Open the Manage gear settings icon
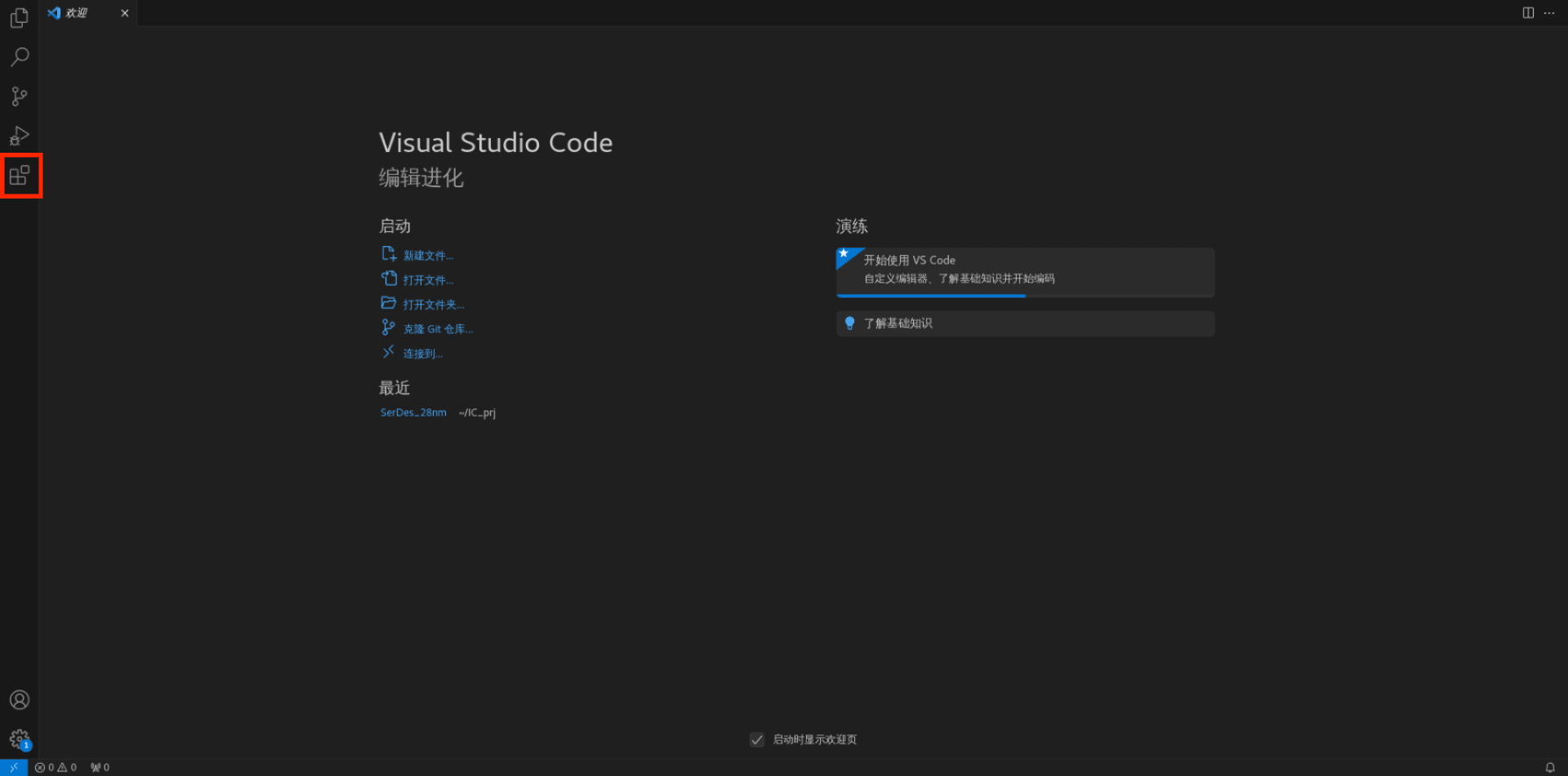1568x776 pixels. click(20, 739)
